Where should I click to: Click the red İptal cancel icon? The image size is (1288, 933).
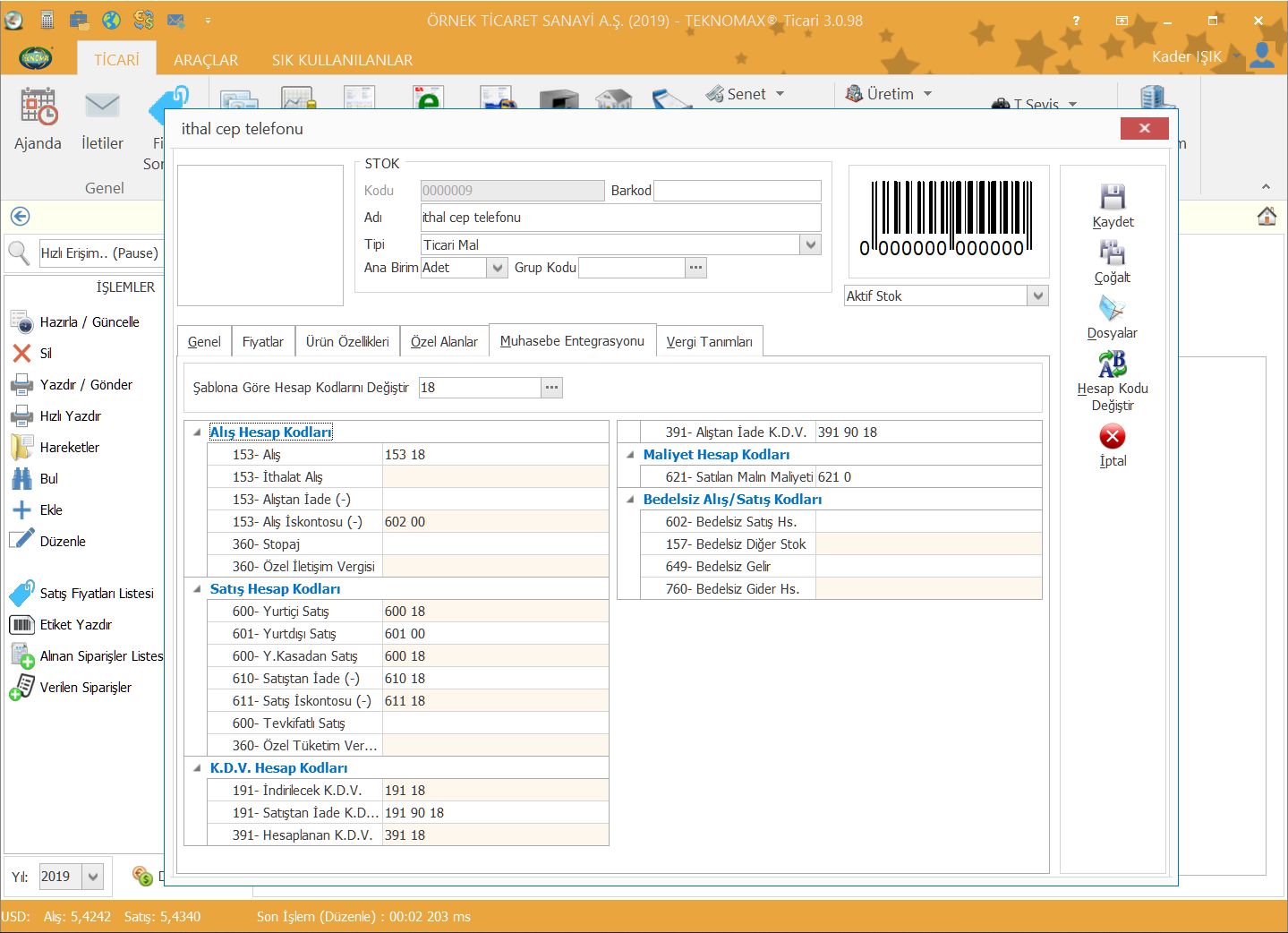point(1112,437)
